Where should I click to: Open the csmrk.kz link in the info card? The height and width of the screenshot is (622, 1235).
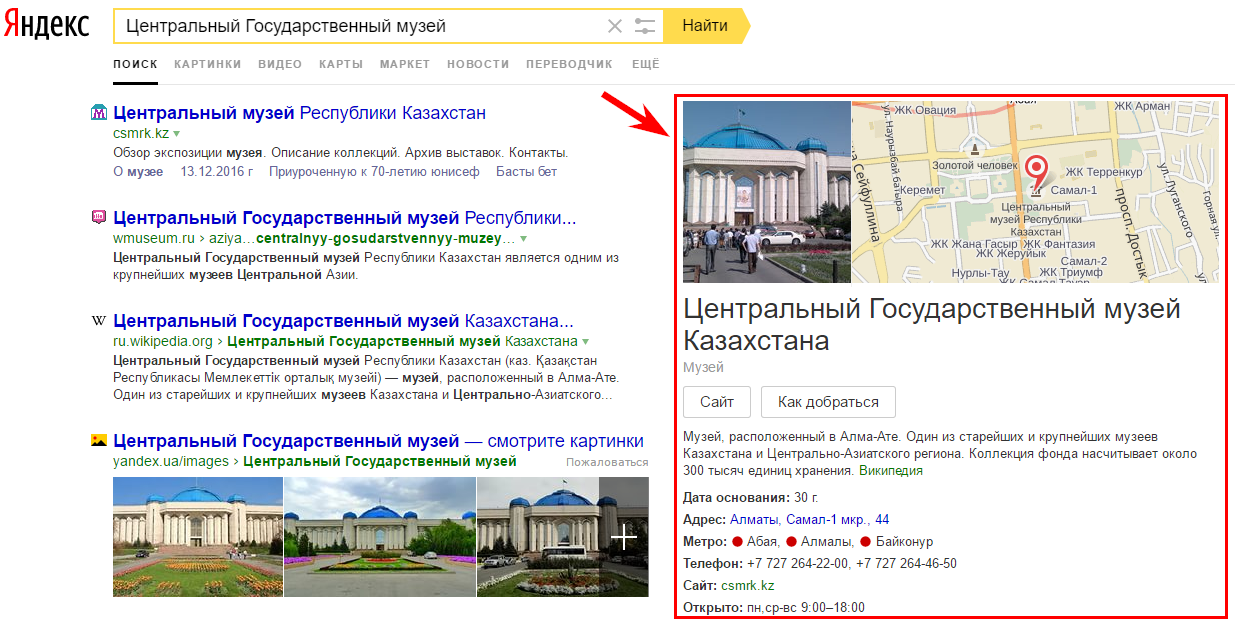[x=747, y=586]
